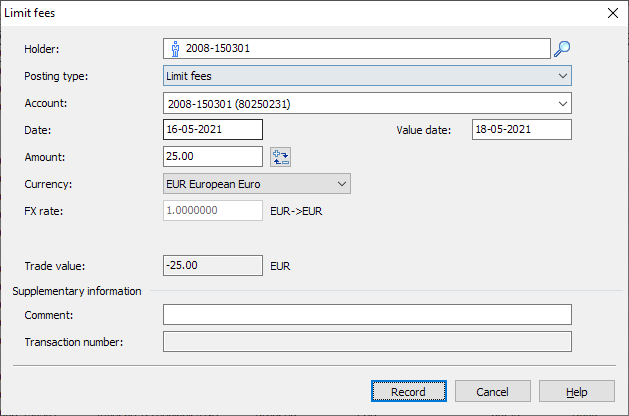
Task: Click the Supplementary information section heading
Action: 77,291
